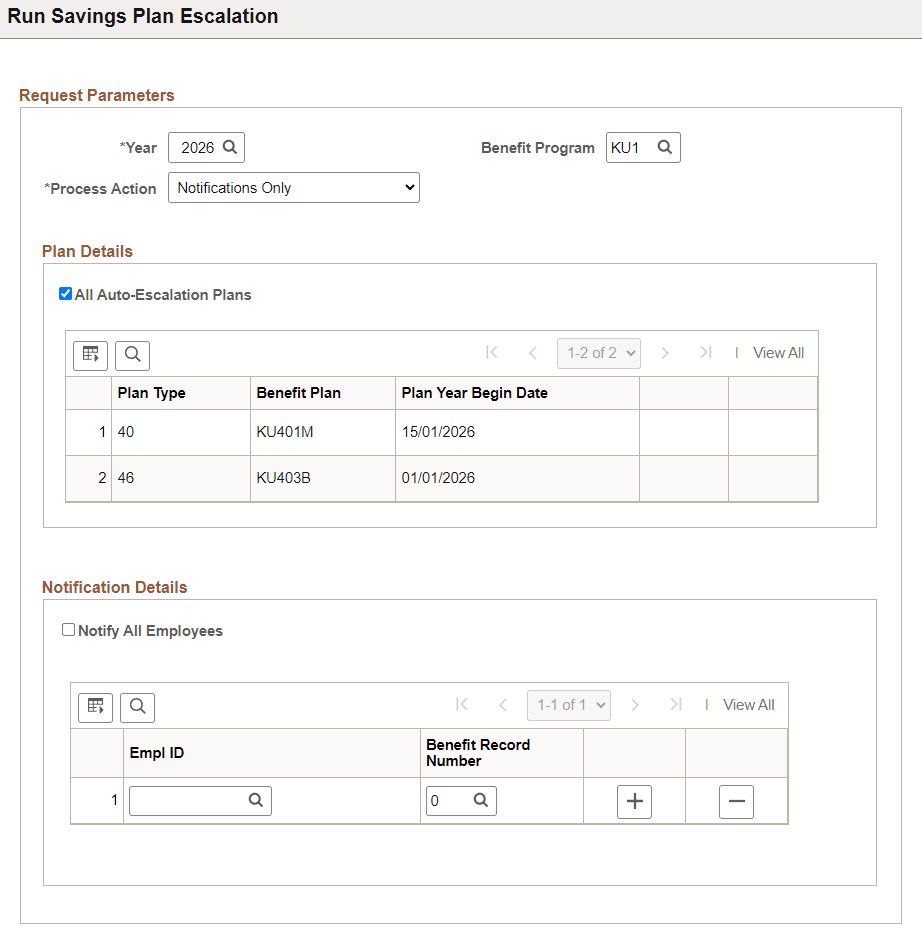The image size is (922, 944).
Task: Open the 1-1 of 1 page selector
Action: pos(568,704)
